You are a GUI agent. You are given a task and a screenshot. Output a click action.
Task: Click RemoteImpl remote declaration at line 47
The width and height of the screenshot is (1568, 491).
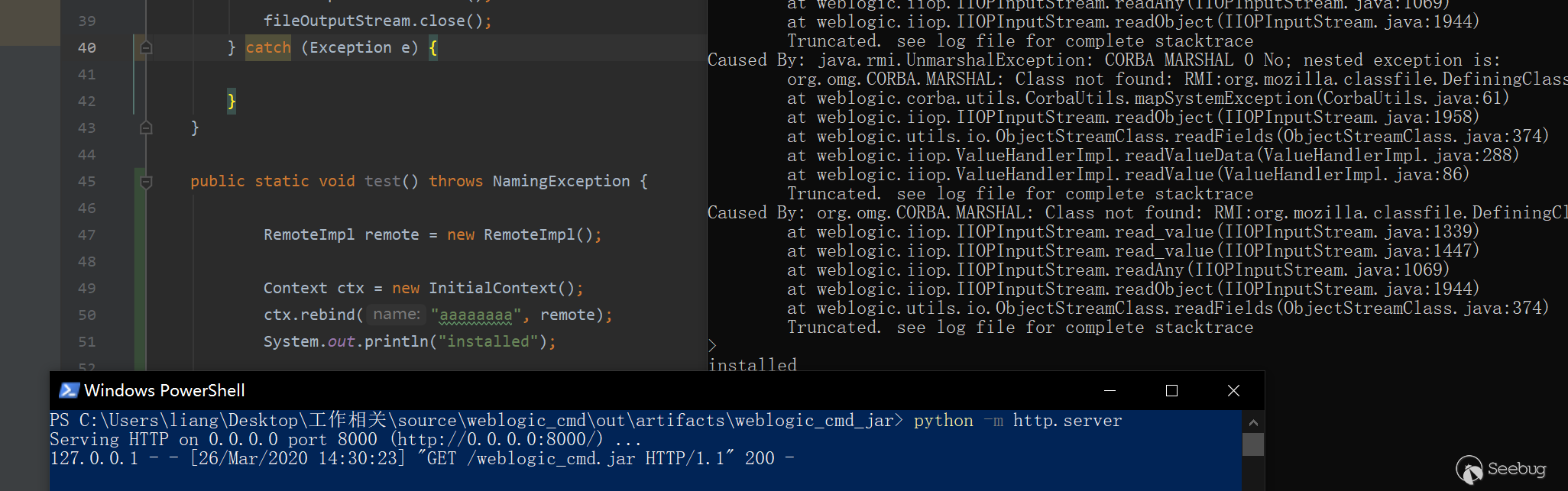pyautogui.click(x=432, y=234)
